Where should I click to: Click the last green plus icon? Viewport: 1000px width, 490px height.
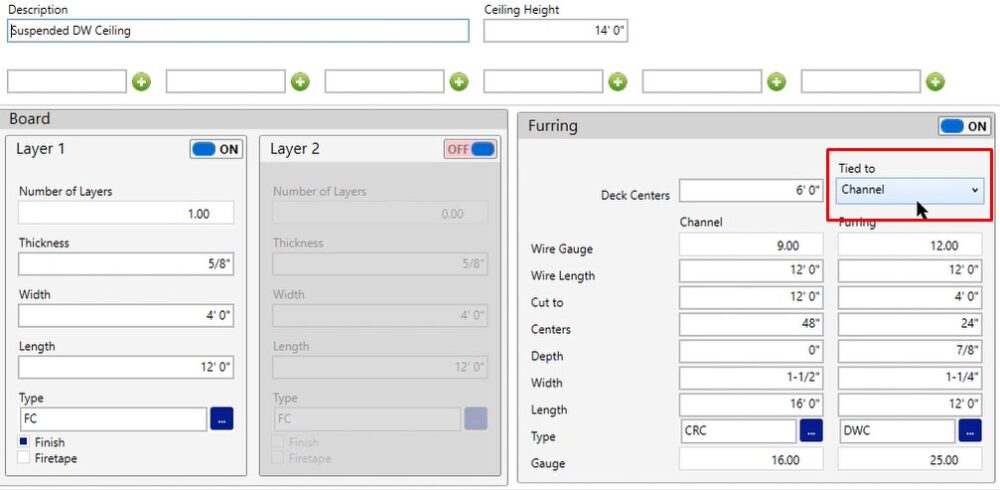935,82
